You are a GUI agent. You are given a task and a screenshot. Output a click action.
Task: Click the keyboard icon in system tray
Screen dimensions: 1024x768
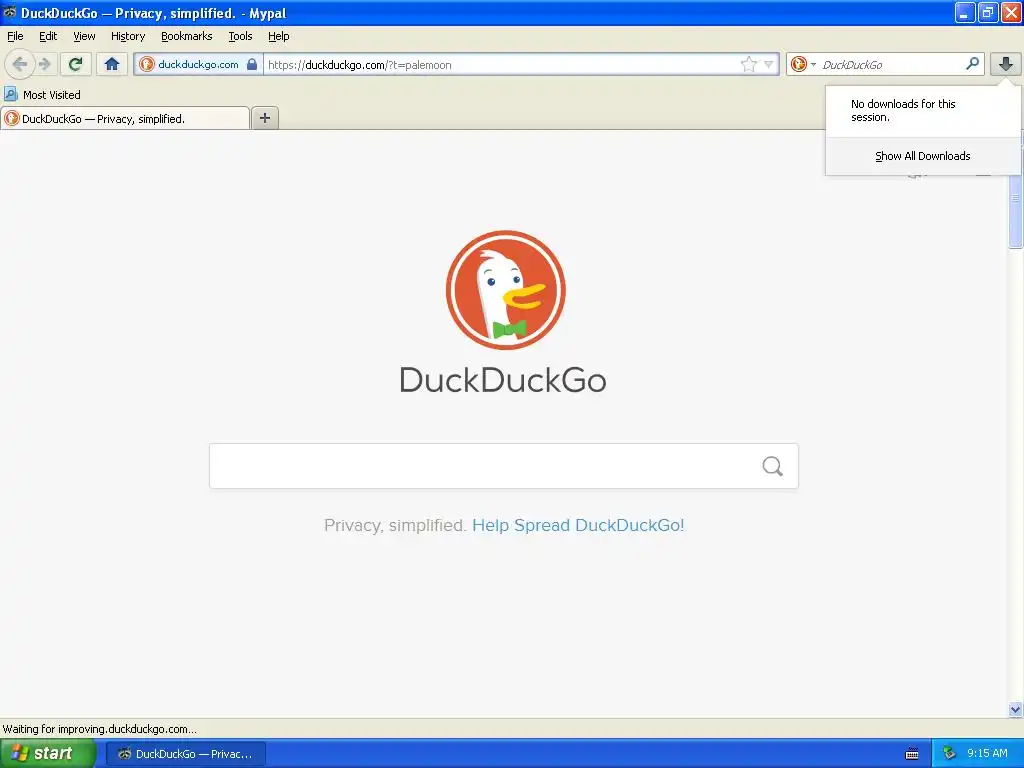(x=912, y=754)
